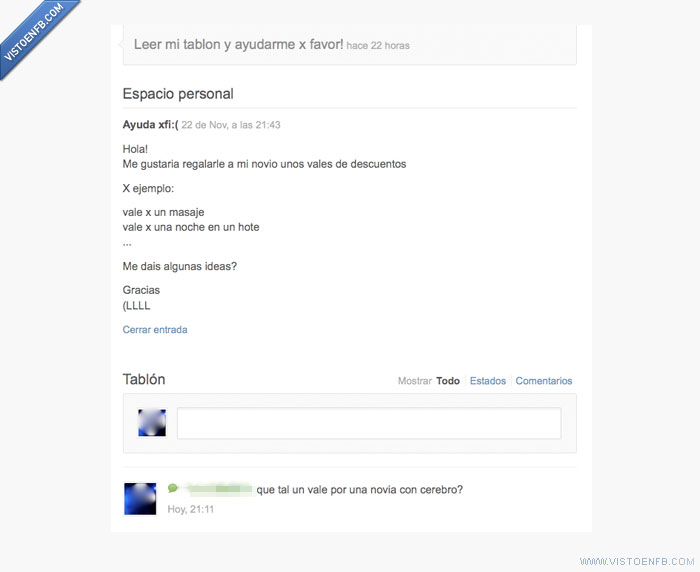Image resolution: width=700 pixels, height=572 pixels.
Task: Click the www.vistoenfb.com watermark
Action: click(x=636, y=561)
